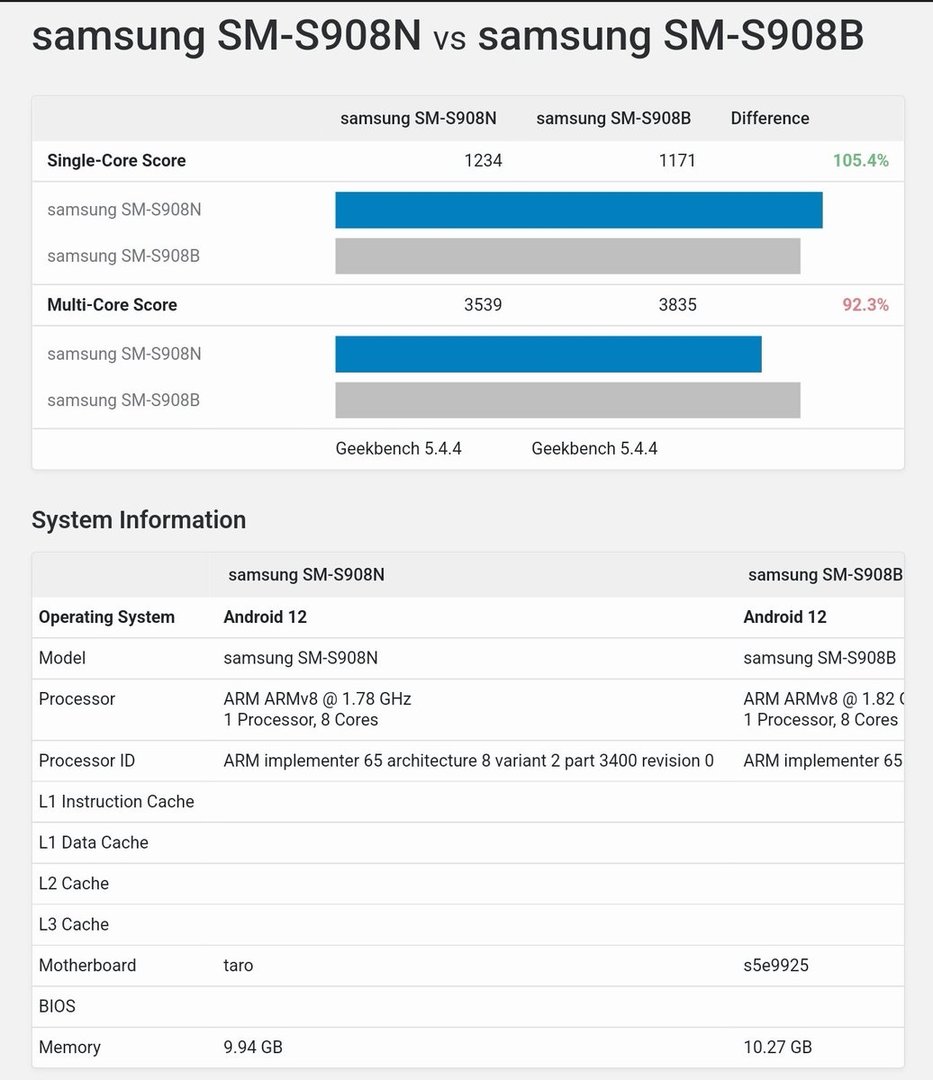Click Android 12 in the SM-S908B column
The image size is (933, 1080).
coord(785,617)
